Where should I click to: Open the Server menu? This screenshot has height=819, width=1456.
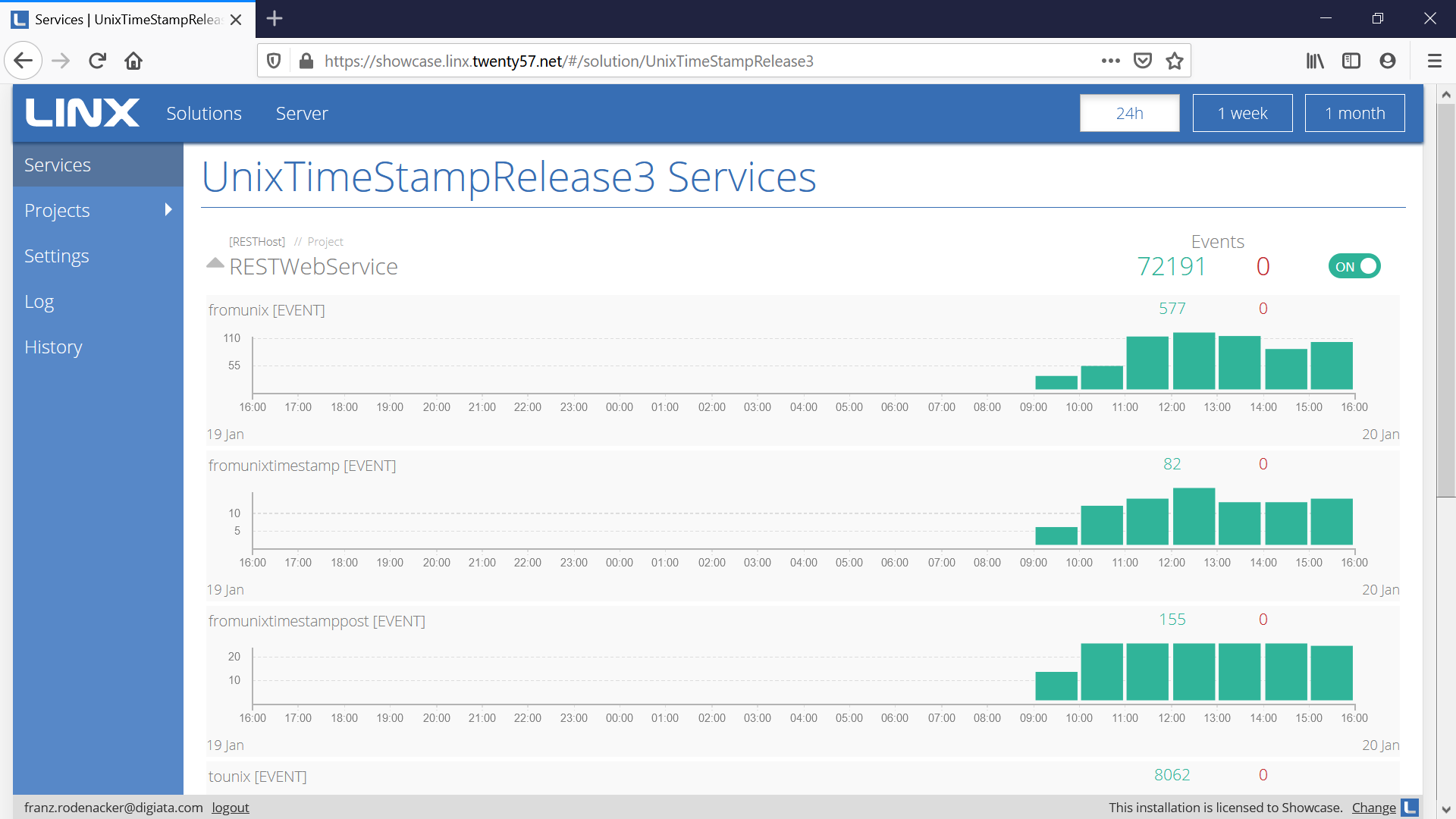pos(302,113)
